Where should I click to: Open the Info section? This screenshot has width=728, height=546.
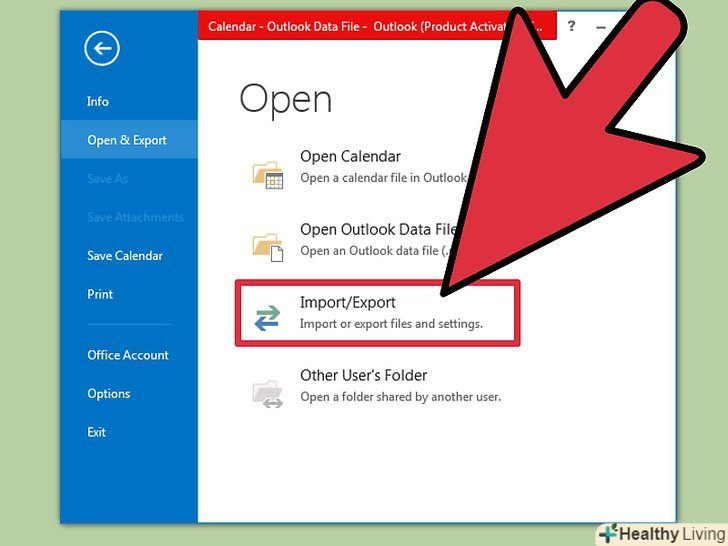(98, 101)
